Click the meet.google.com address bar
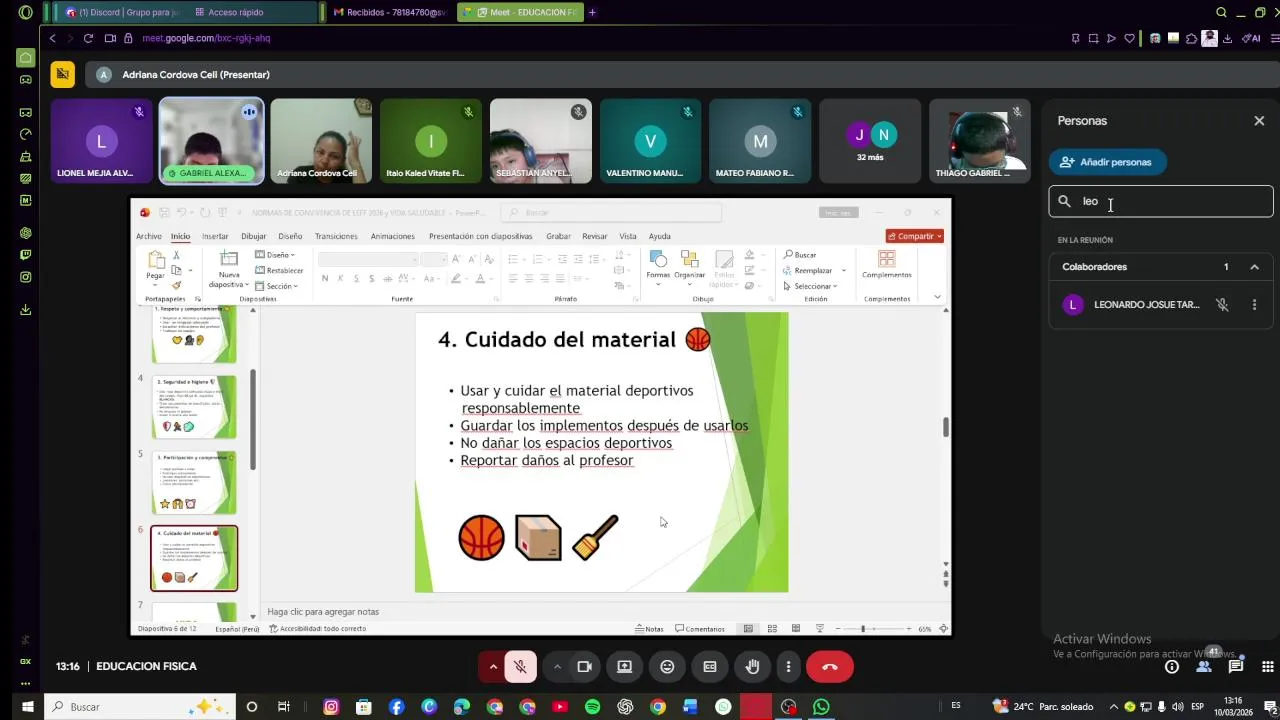Image resolution: width=1280 pixels, height=720 pixels. pos(206,38)
